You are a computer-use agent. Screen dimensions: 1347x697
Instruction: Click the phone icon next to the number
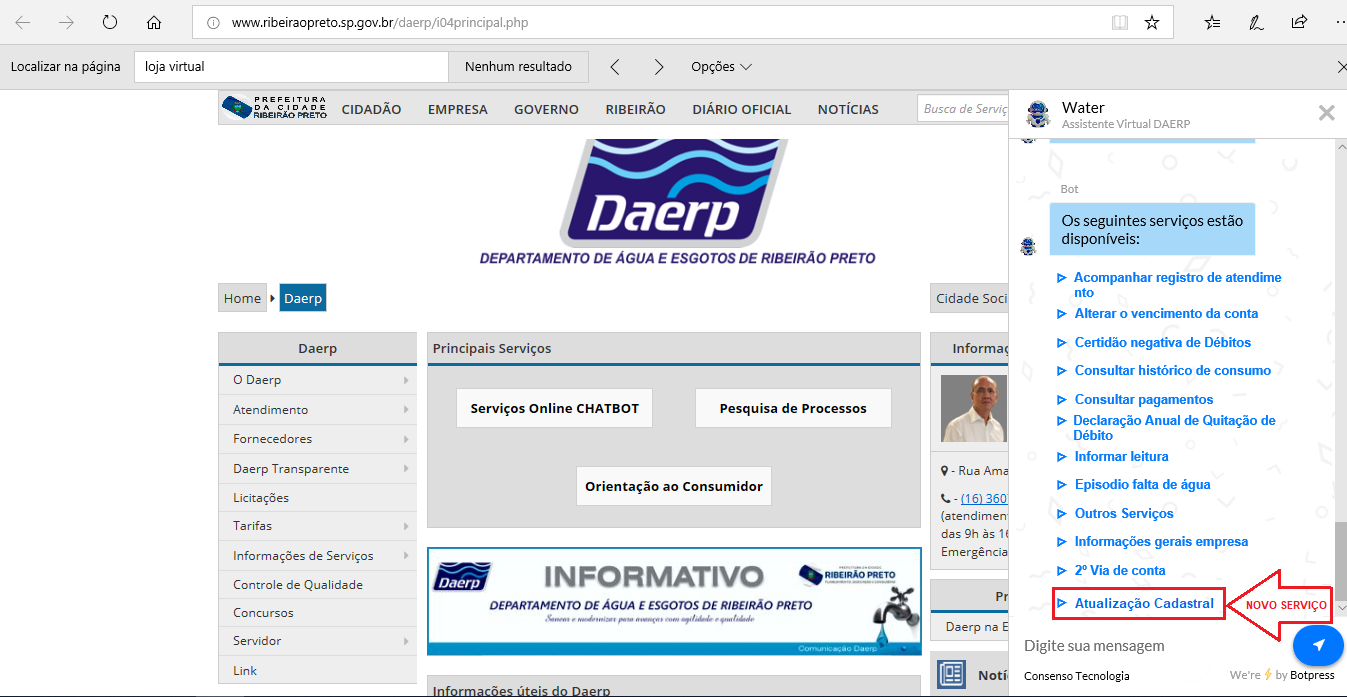tap(945, 498)
